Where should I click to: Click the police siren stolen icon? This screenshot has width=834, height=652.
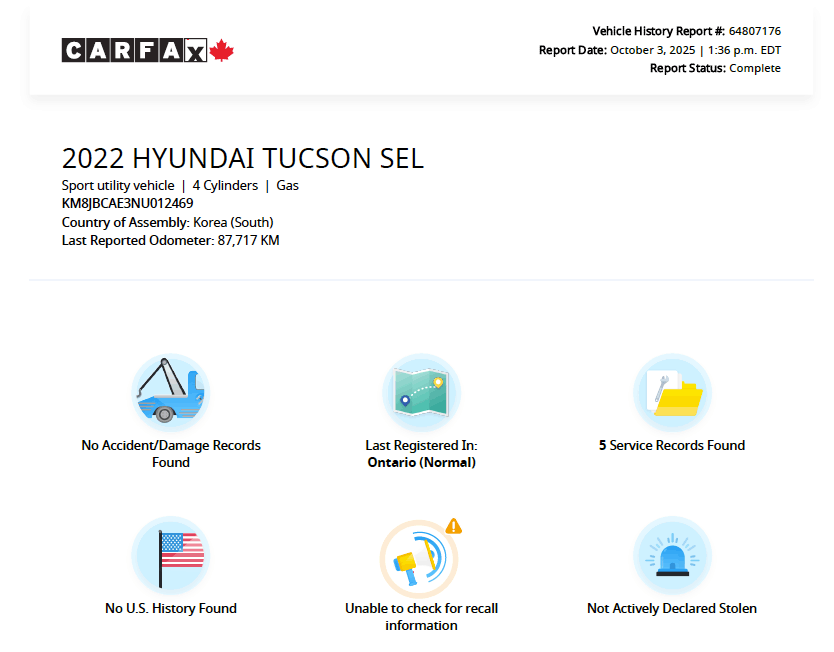coord(672,555)
